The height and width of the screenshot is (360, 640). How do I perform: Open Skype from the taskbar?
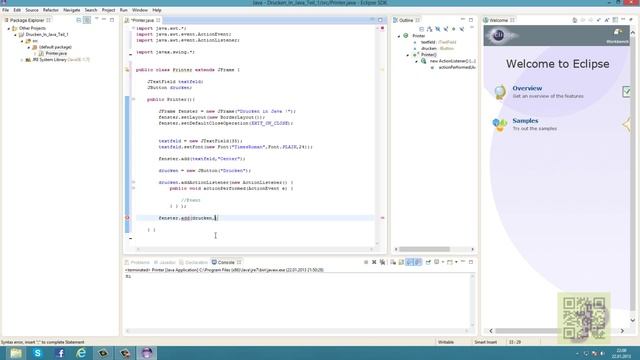pyautogui.click(x=38, y=353)
